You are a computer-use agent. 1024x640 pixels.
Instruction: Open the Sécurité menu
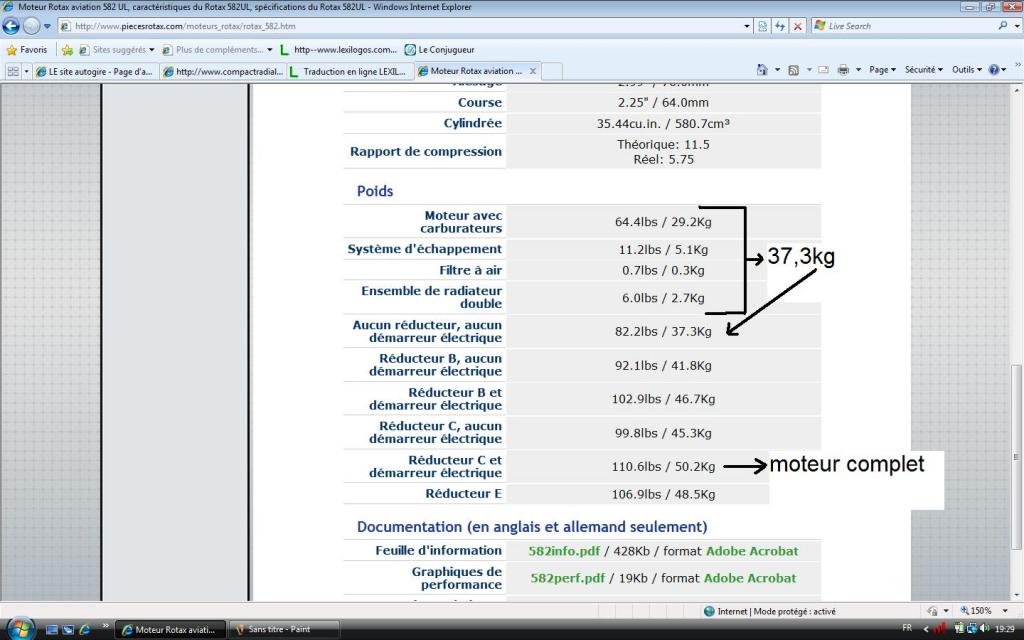point(923,69)
